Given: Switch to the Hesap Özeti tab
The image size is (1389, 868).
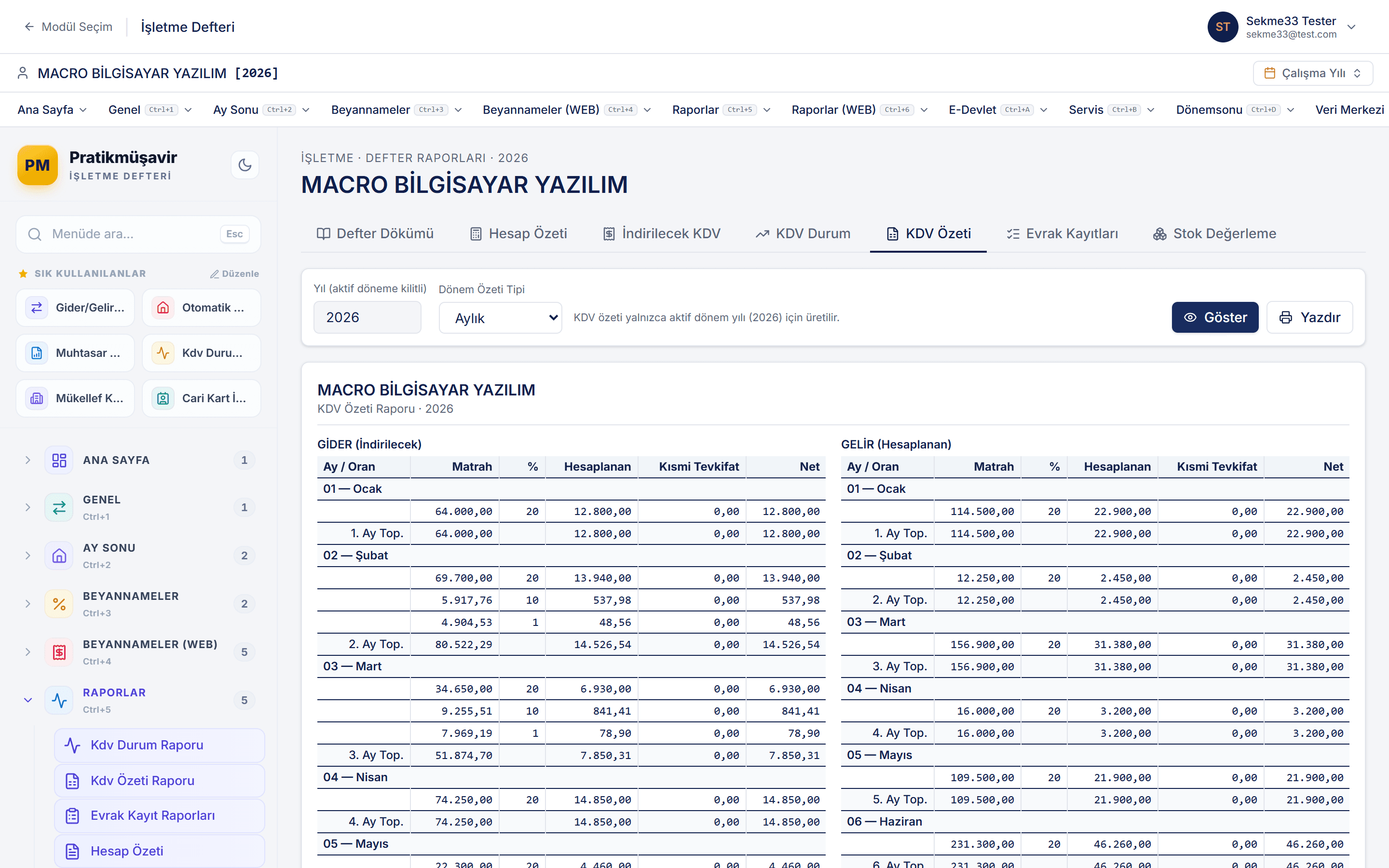Looking at the screenshot, I should pyautogui.click(x=519, y=234).
